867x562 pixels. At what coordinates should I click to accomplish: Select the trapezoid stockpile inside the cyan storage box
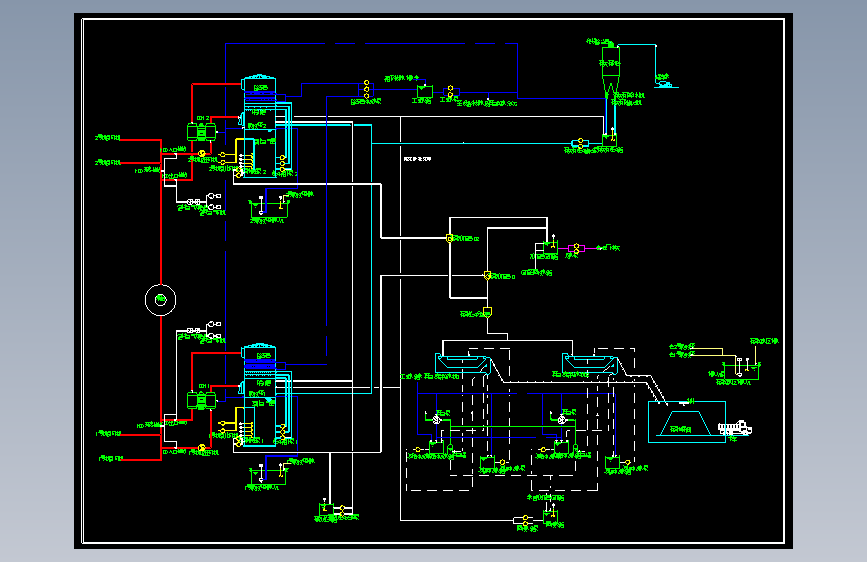click(681, 423)
